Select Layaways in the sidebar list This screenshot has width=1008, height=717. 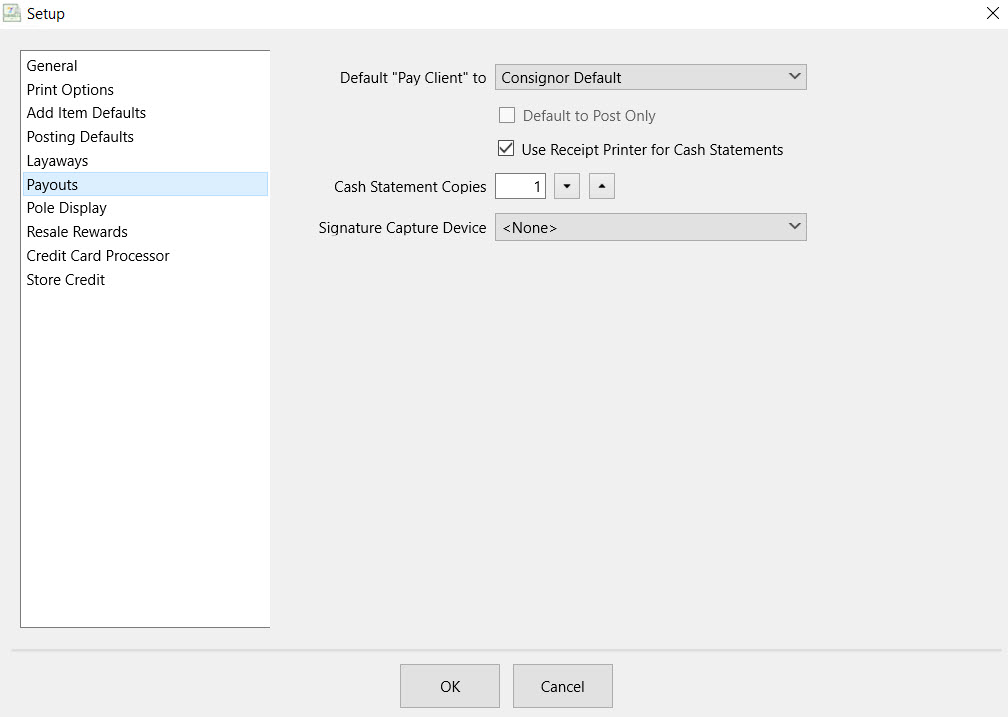click(57, 161)
